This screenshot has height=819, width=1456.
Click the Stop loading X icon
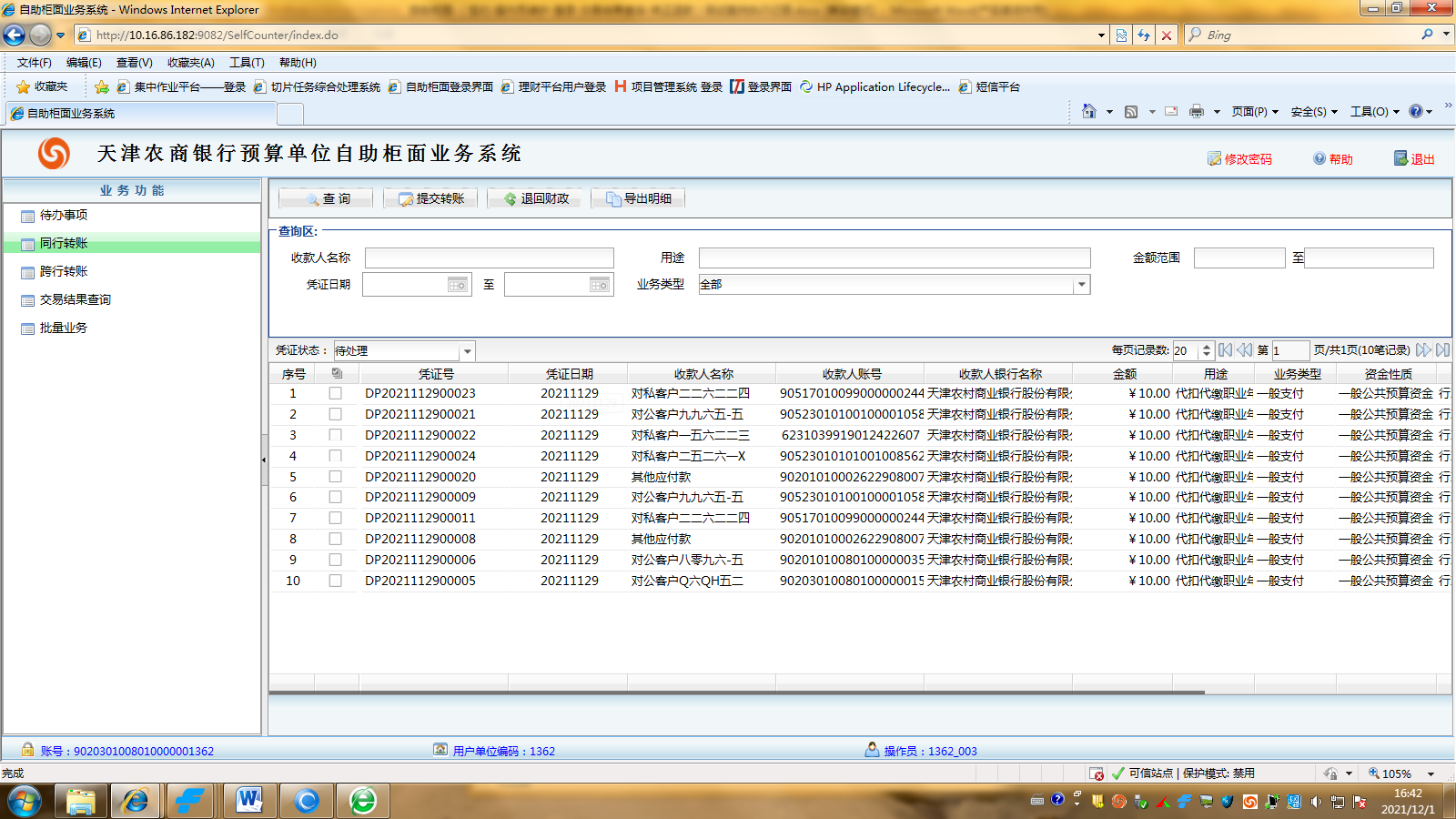point(1167,35)
